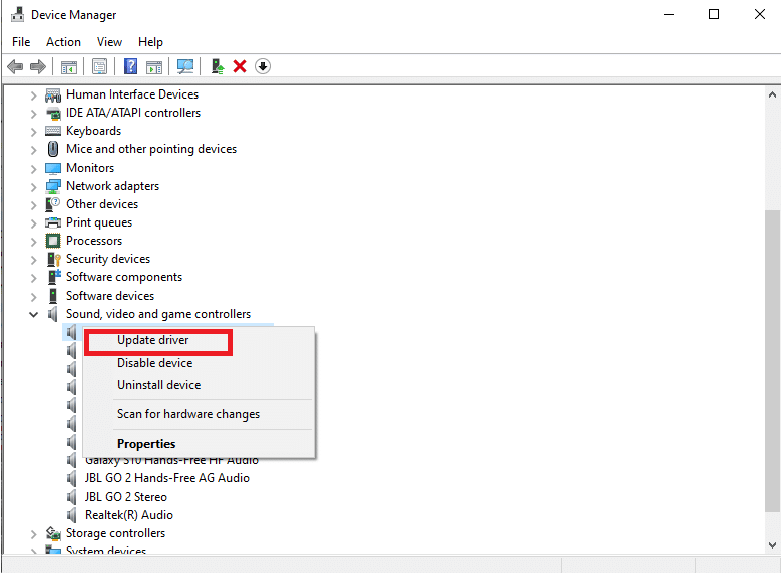The height and width of the screenshot is (573, 781).
Task: Expand the Network adapters category
Action: pyautogui.click(x=34, y=186)
